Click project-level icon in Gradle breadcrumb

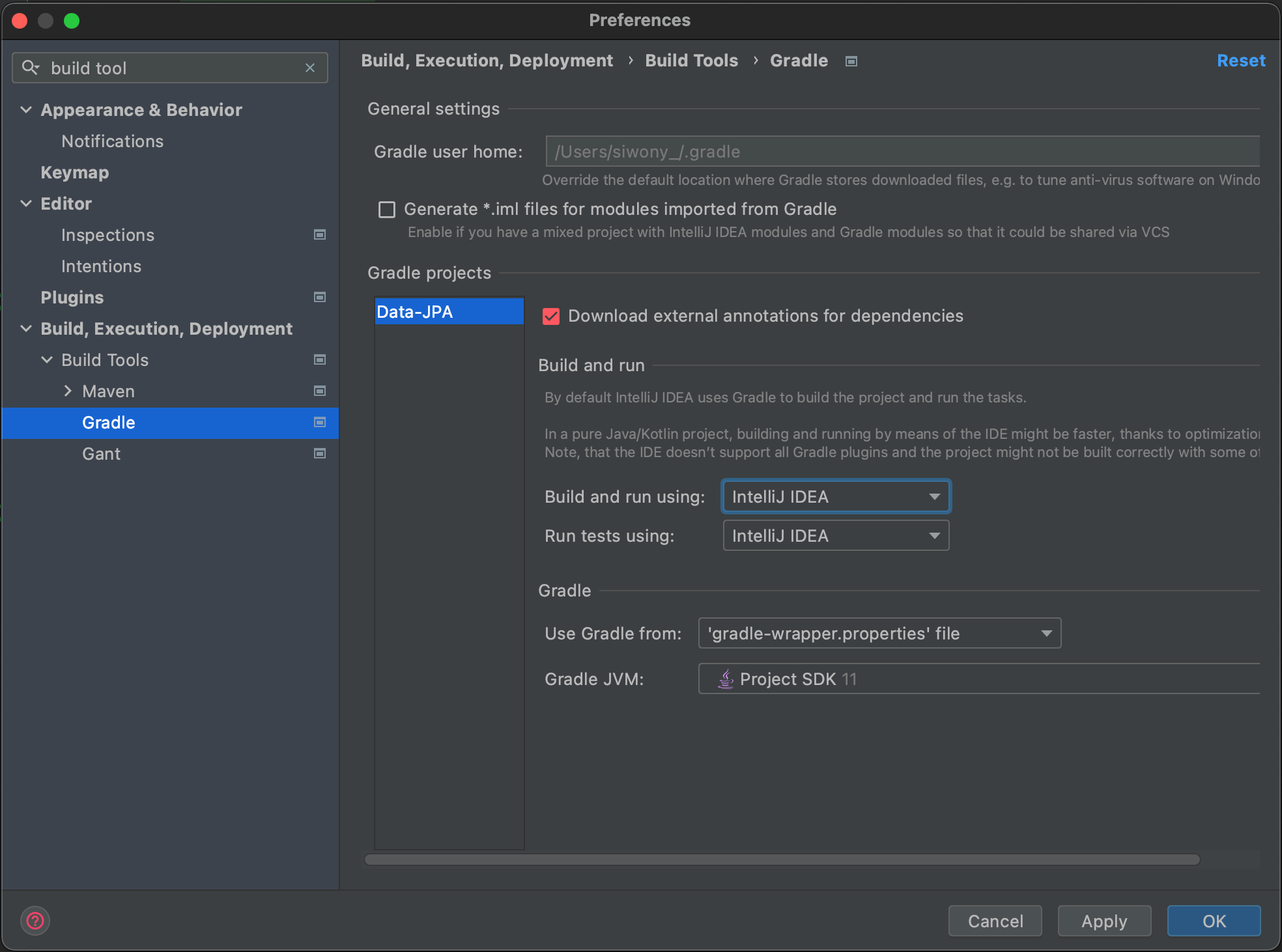click(x=851, y=61)
